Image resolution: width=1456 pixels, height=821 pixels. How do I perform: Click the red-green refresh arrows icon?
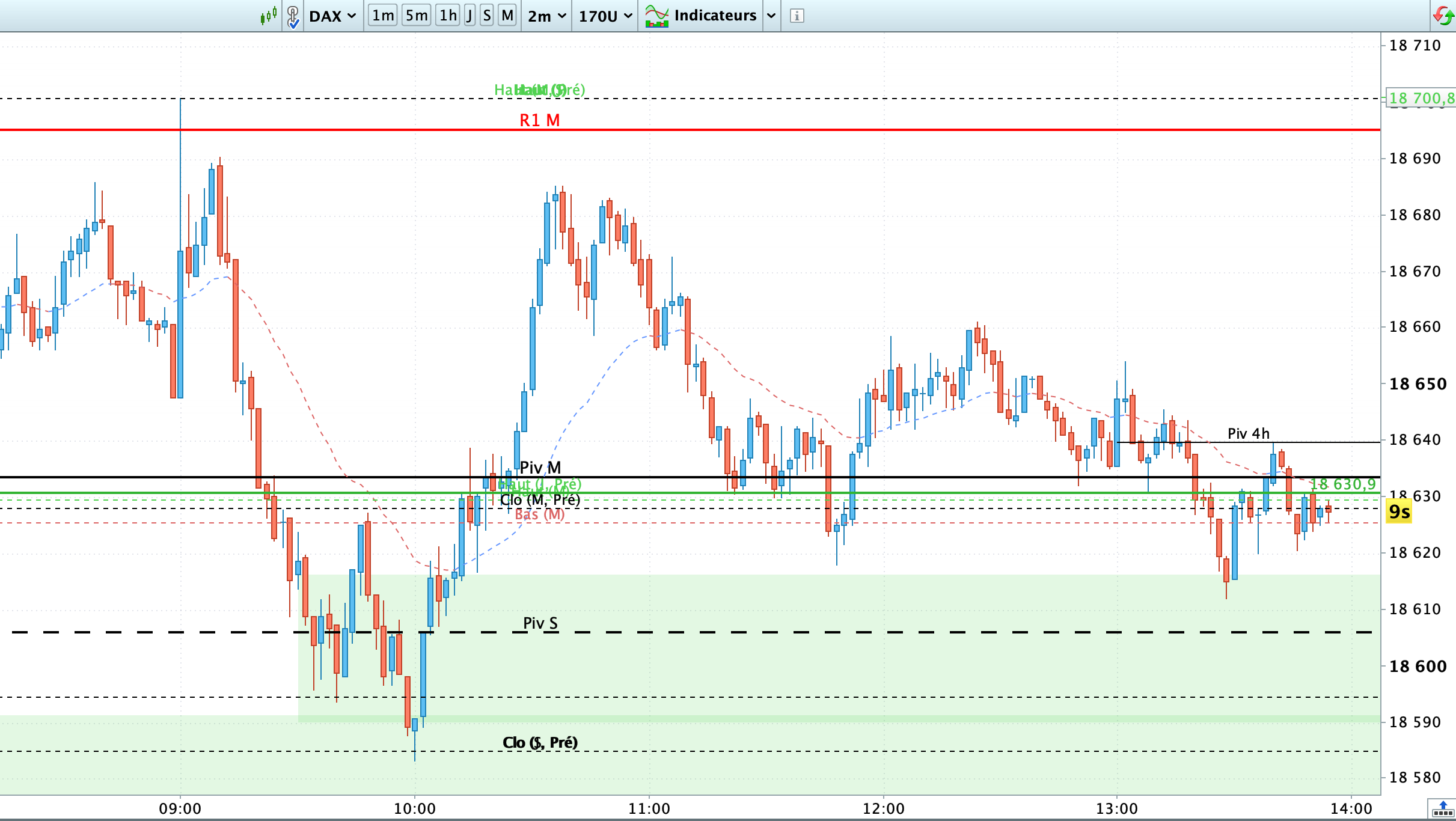pyautogui.click(x=1443, y=15)
